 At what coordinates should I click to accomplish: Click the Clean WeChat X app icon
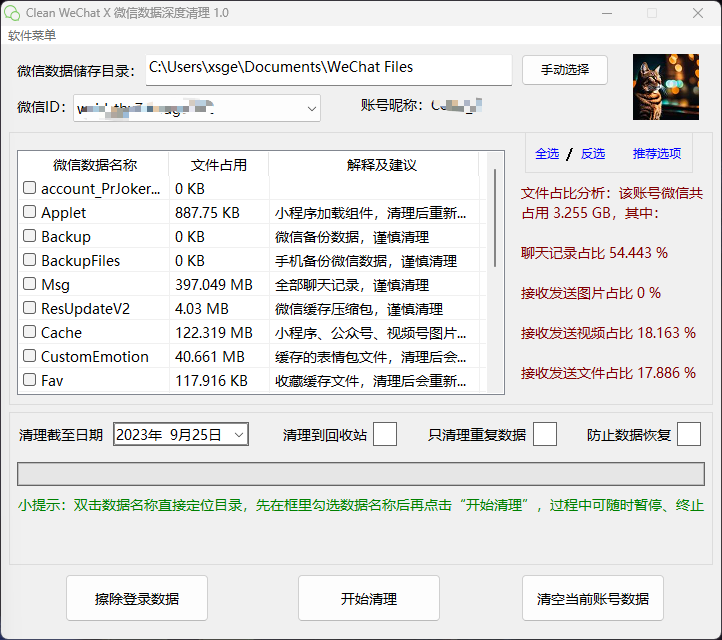click(x=12, y=13)
